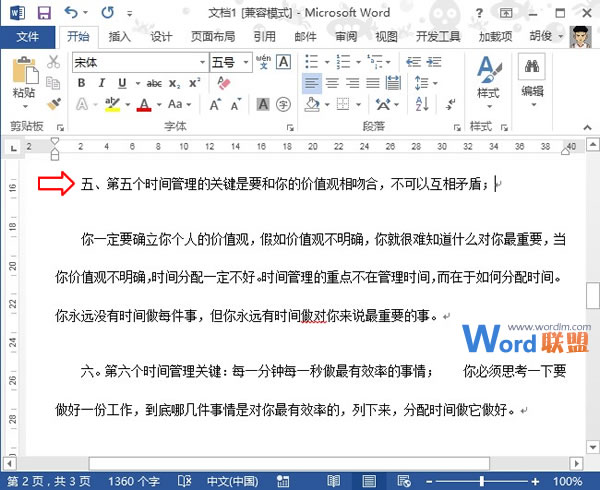600x490 pixels.
Task: Switch to Read Mode view button
Action: coord(334,481)
